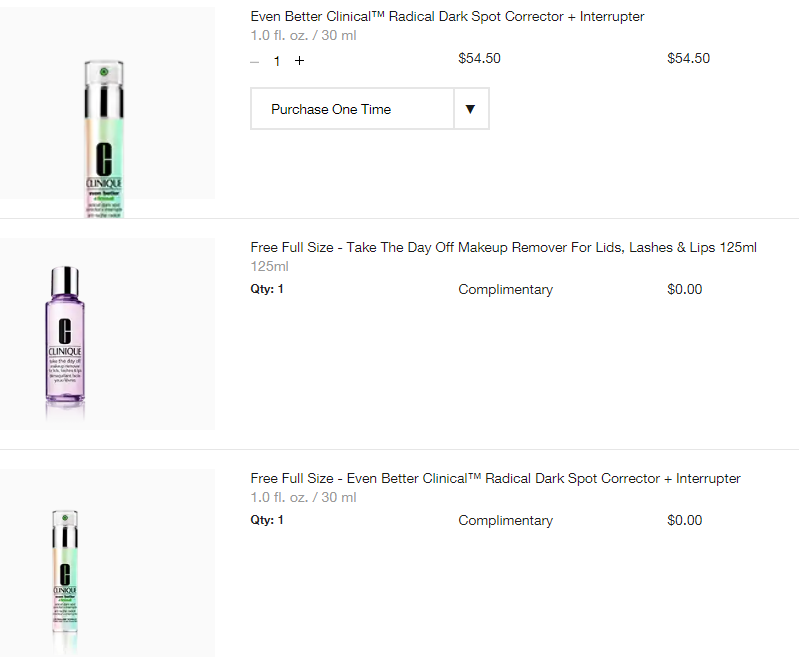This screenshot has height=657, width=799.
Task: Click the Qty: 1 label for the makeup remover
Action: click(267, 290)
